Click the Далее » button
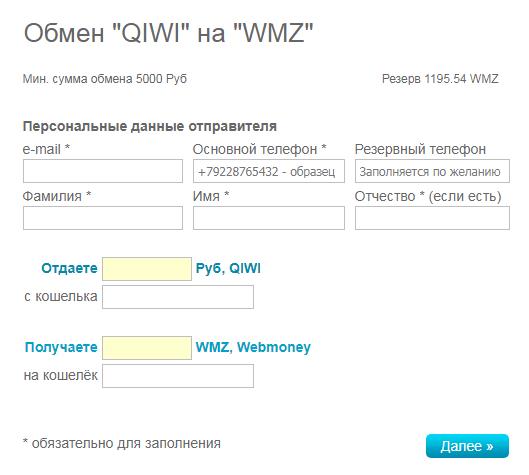 467,446
